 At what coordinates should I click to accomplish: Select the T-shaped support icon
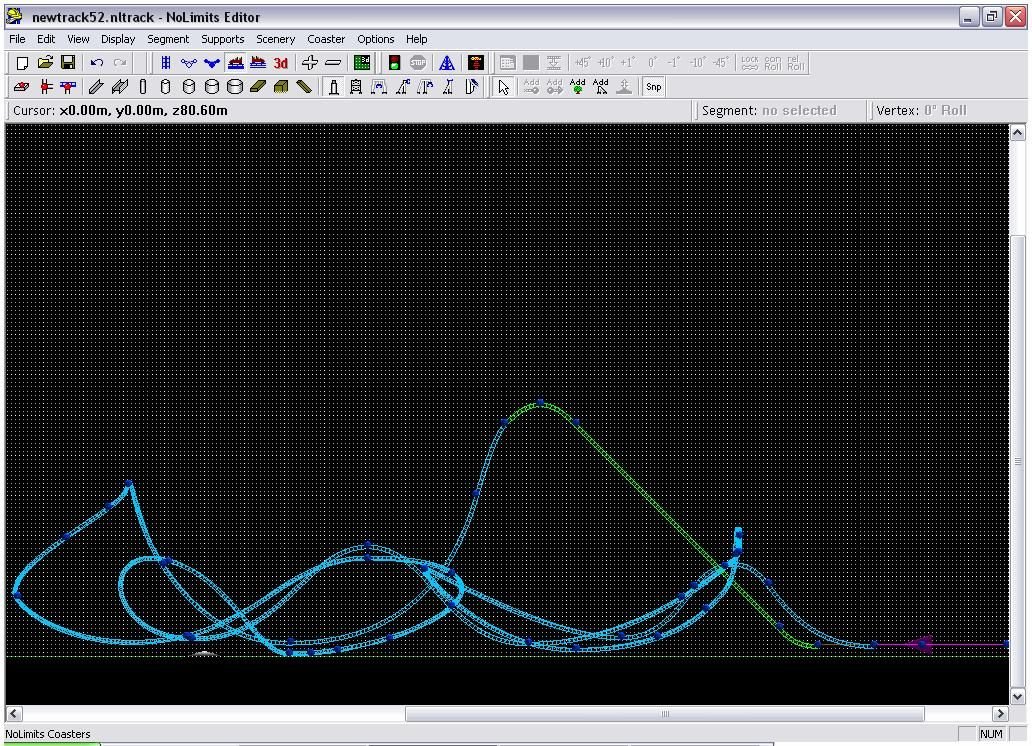[425, 86]
